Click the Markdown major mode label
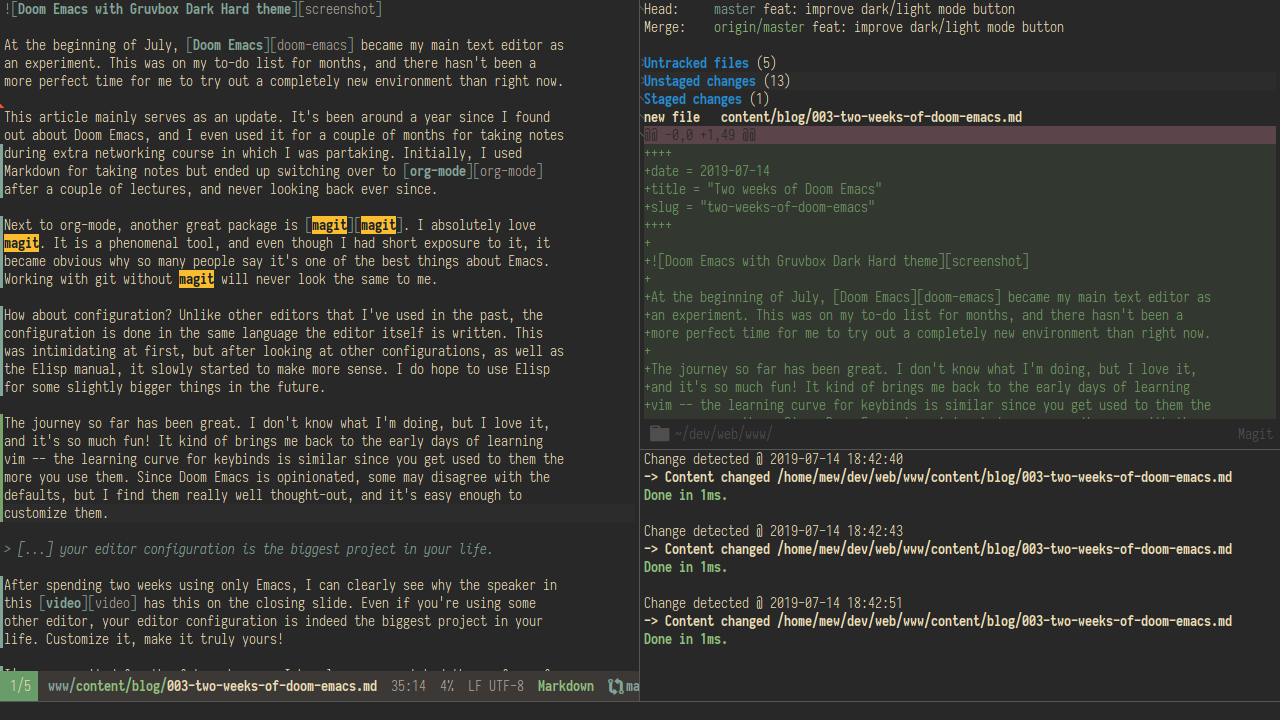This screenshot has width=1280, height=720. 566,686
